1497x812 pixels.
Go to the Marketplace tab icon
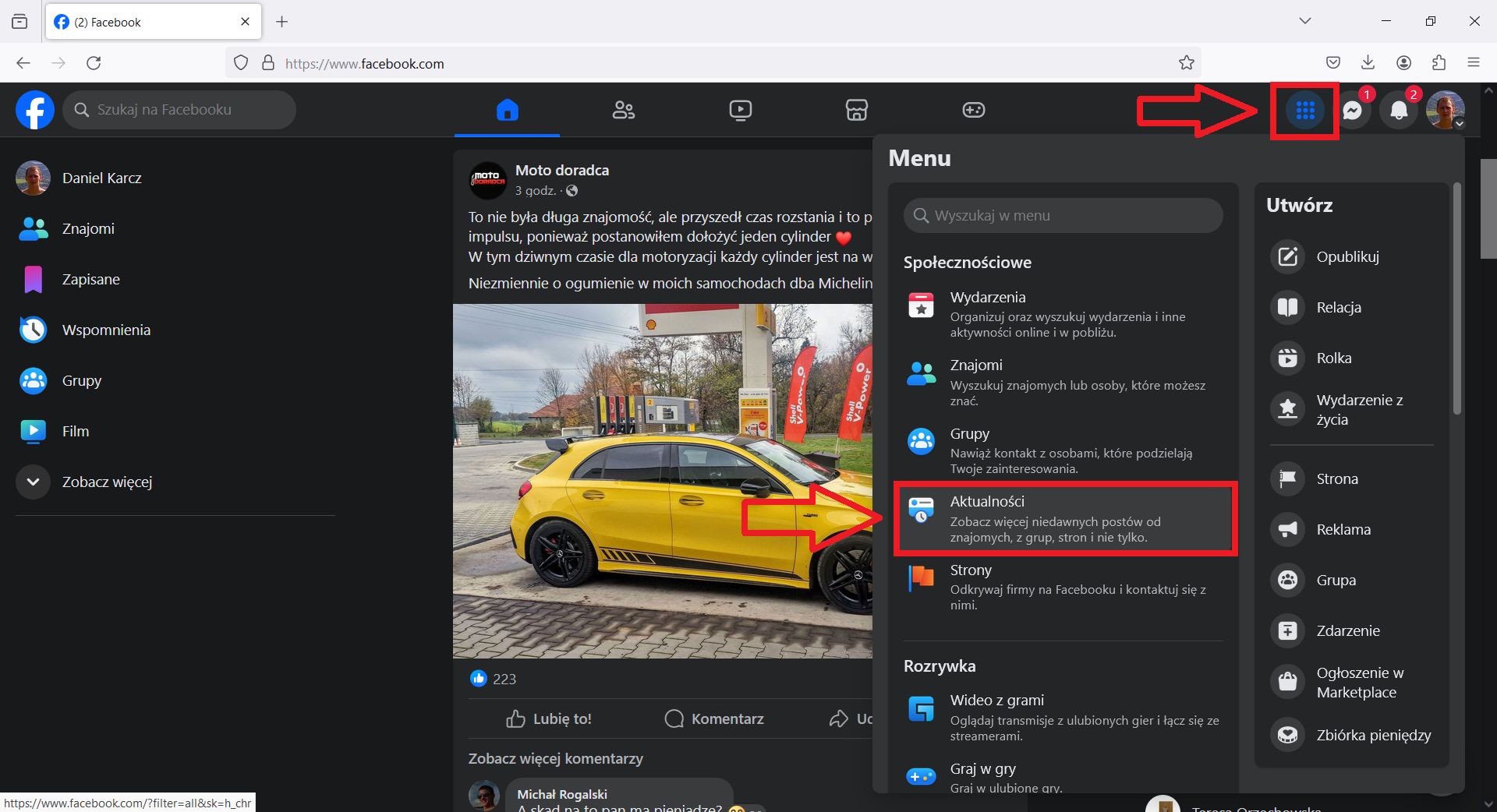[x=856, y=110]
